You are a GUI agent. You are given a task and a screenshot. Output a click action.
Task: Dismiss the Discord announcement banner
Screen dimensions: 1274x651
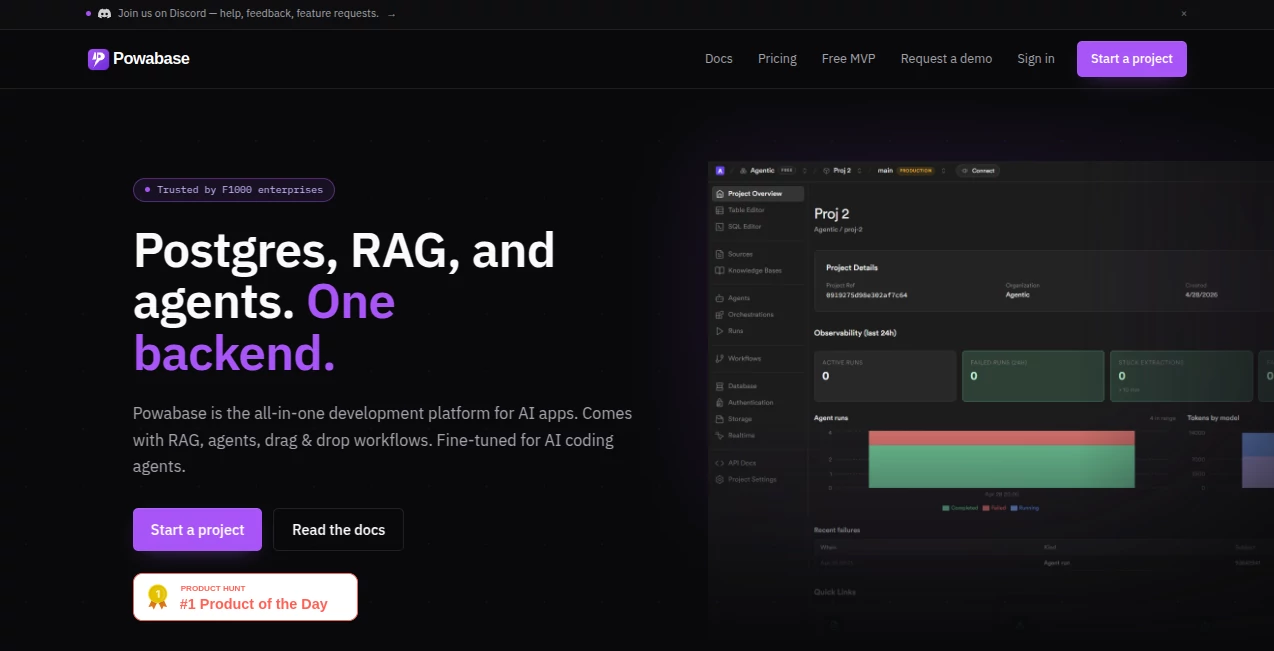click(x=1184, y=14)
